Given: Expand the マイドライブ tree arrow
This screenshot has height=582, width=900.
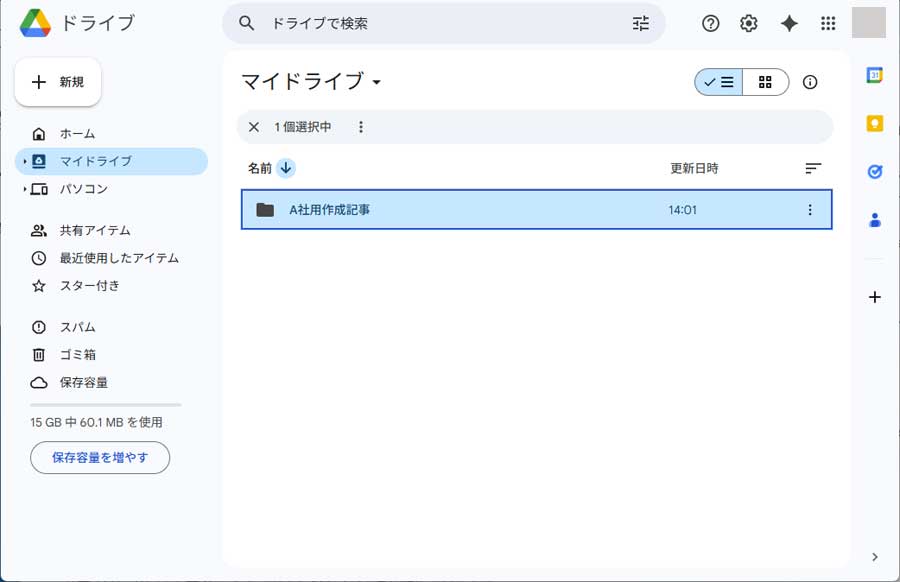Looking at the screenshot, I should [24, 161].
